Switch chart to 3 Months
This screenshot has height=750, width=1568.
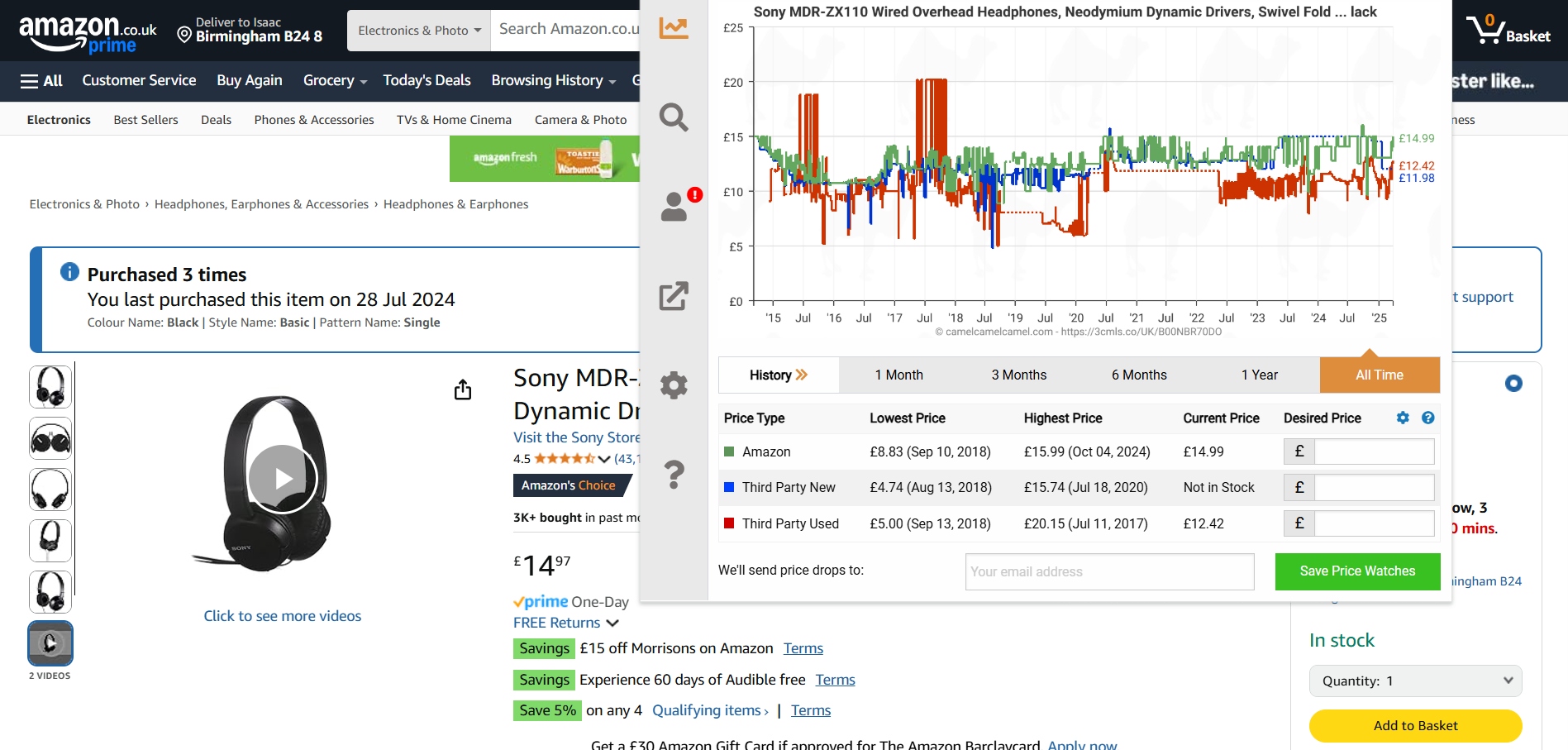[1019, 375]
